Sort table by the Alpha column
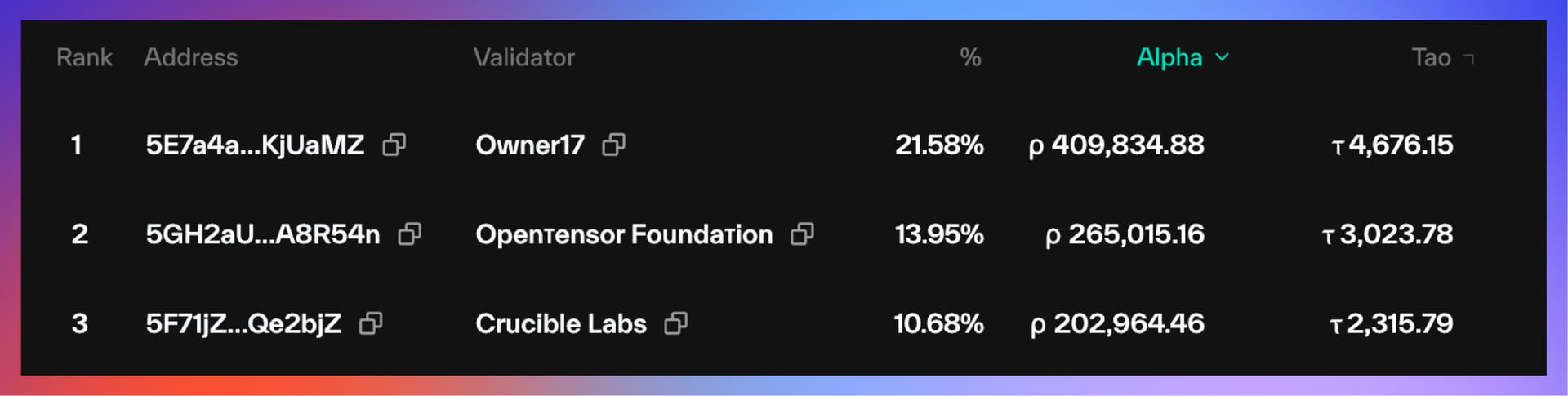The width and height of the screenshot is (1568, 396). (x=1169, y=57)
